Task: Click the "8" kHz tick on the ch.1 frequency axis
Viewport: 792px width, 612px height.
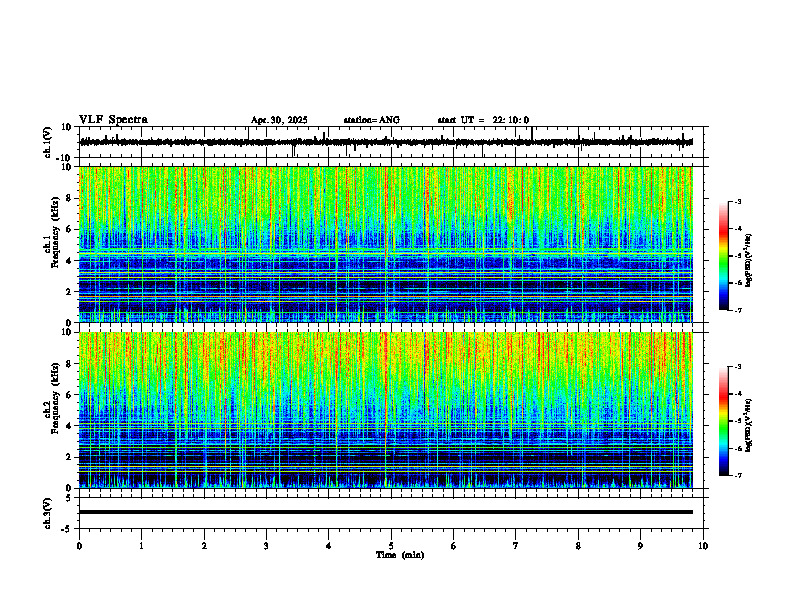Action: pos(69,198)
